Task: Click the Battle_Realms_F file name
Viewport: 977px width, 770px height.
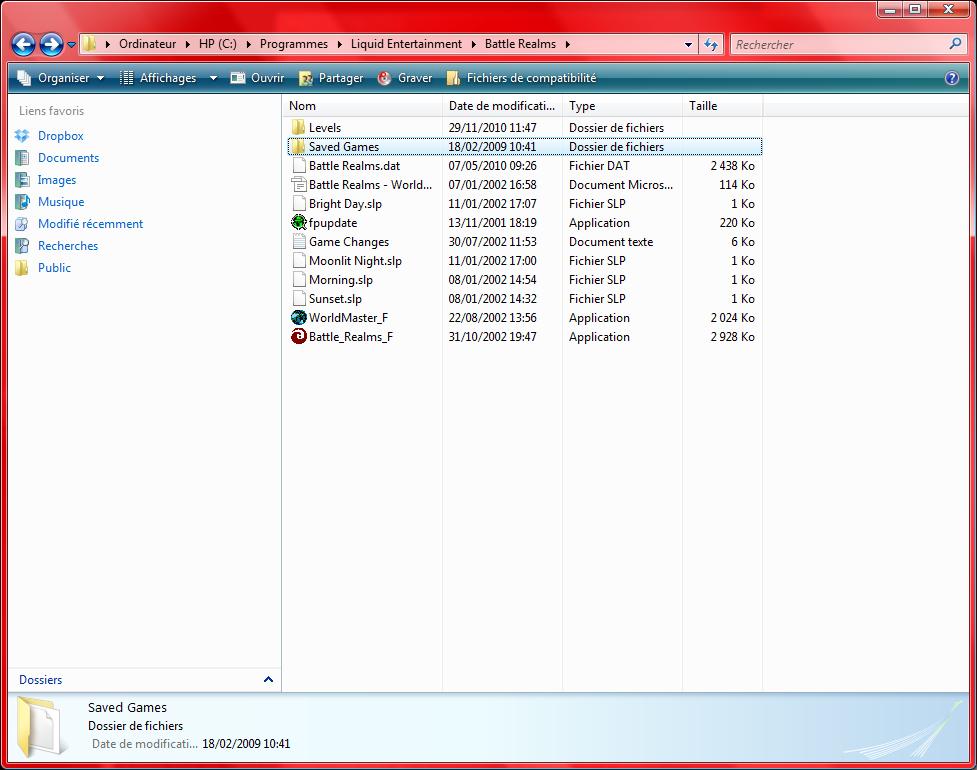Action: (x=351, y=336)
